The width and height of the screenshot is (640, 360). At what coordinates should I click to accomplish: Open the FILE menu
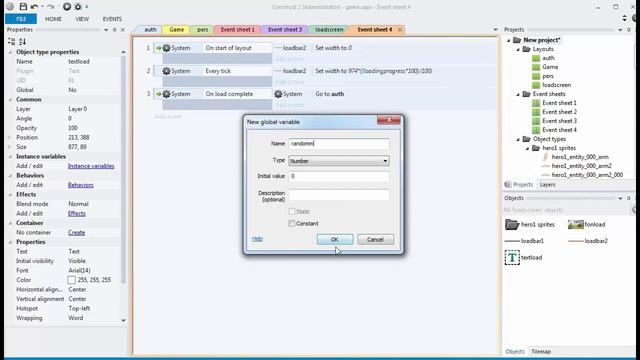[21, 19]
